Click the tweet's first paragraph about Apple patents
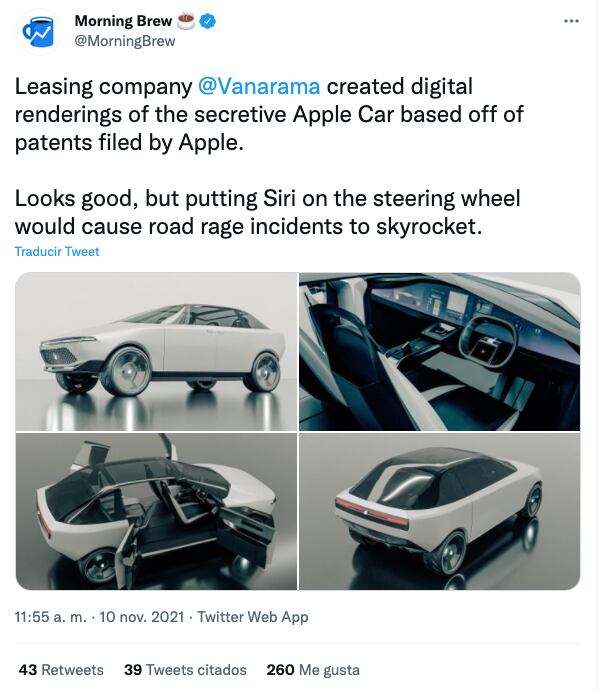Image resolution: width=601 pixels, height=692 pixels. coord(270,114)
